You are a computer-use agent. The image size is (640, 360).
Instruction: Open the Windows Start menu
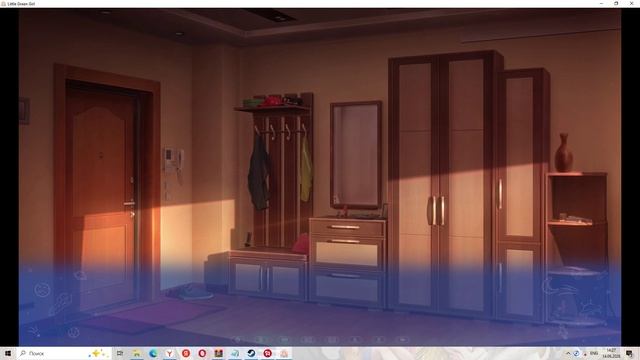point(8,353)
